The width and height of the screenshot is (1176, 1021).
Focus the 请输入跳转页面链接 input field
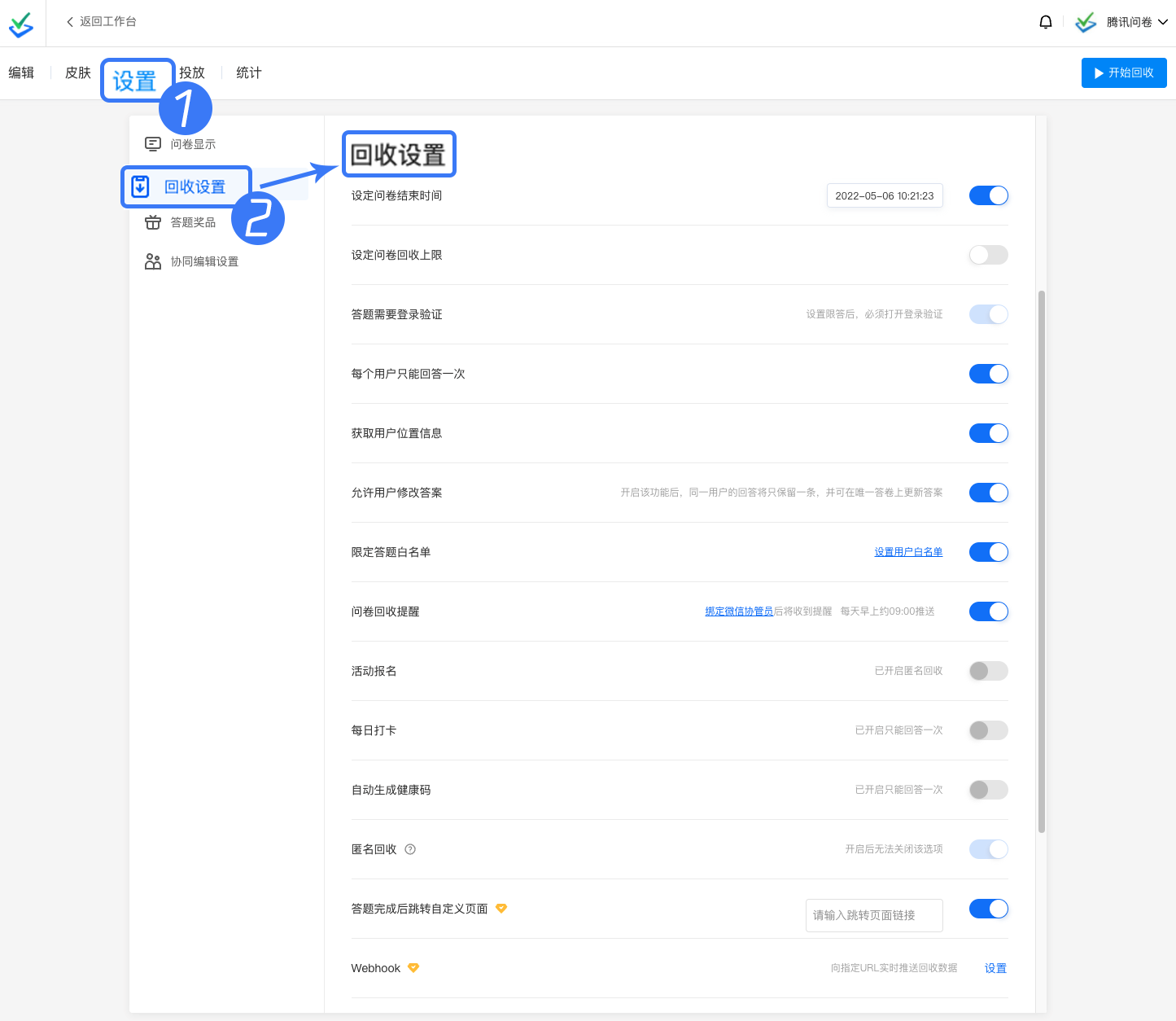873,915
